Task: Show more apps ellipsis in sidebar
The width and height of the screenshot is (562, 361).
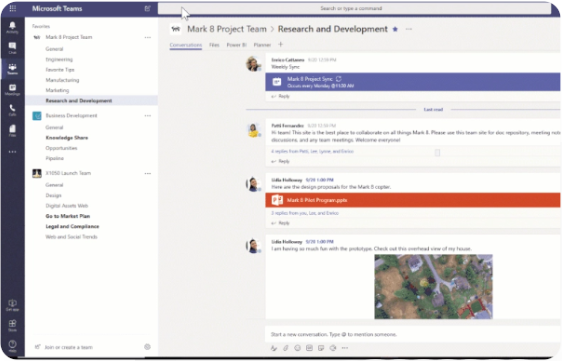Action: click(x=12, y=152)
